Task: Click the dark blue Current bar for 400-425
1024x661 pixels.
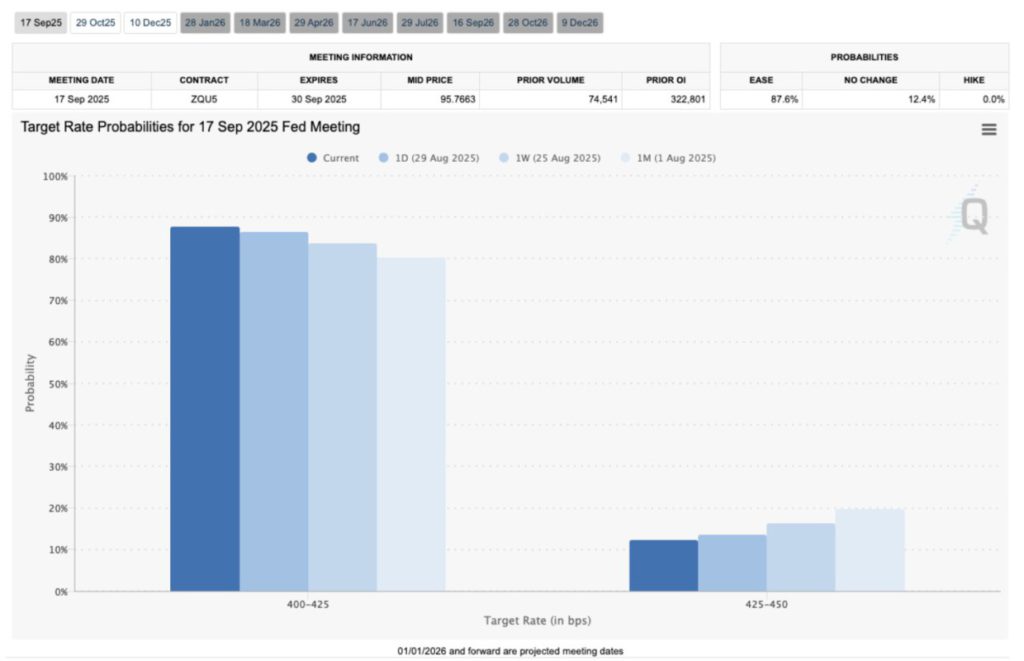Action: 205,410
